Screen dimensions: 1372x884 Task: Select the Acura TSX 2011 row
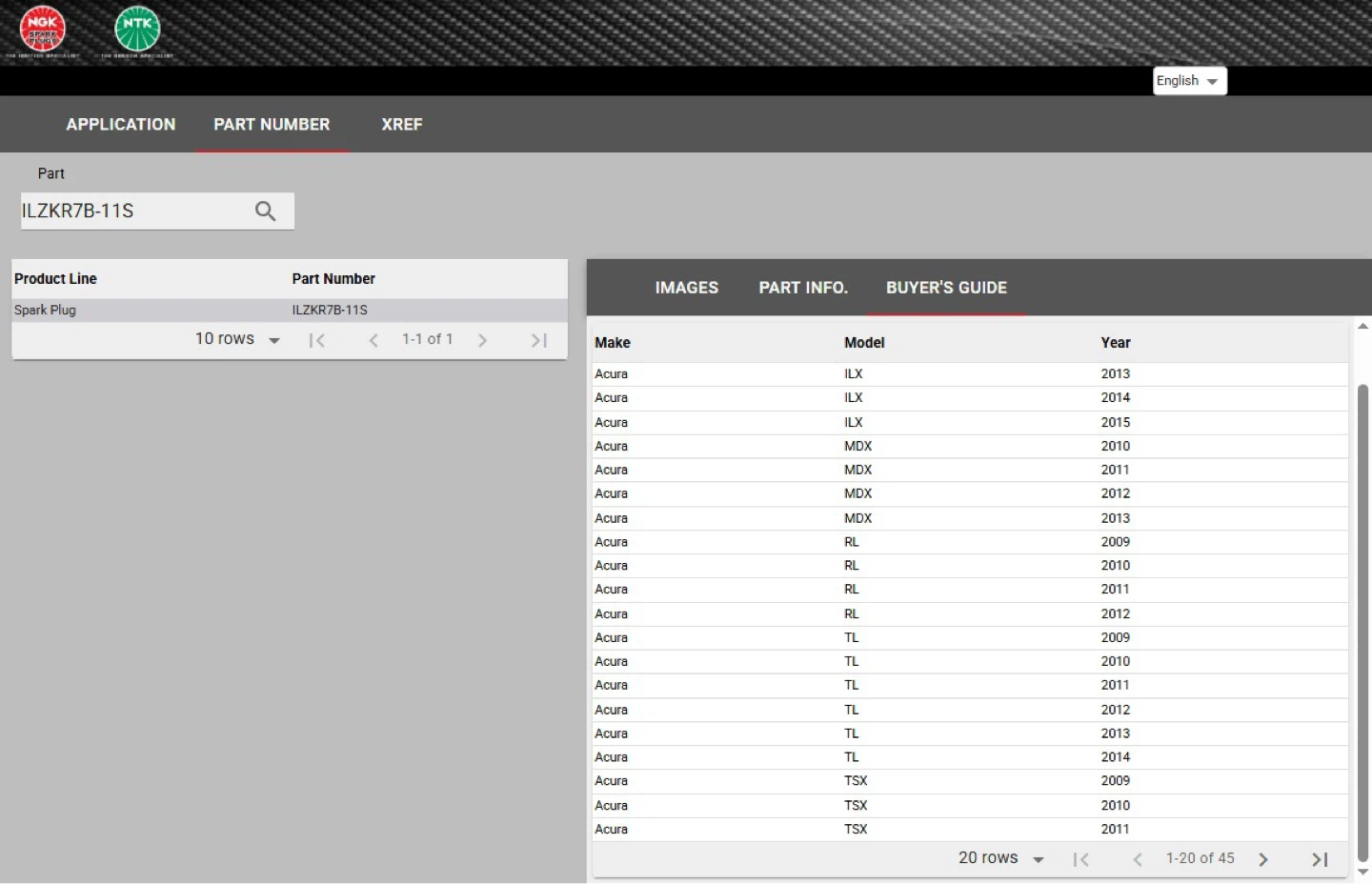pos(970,830)
